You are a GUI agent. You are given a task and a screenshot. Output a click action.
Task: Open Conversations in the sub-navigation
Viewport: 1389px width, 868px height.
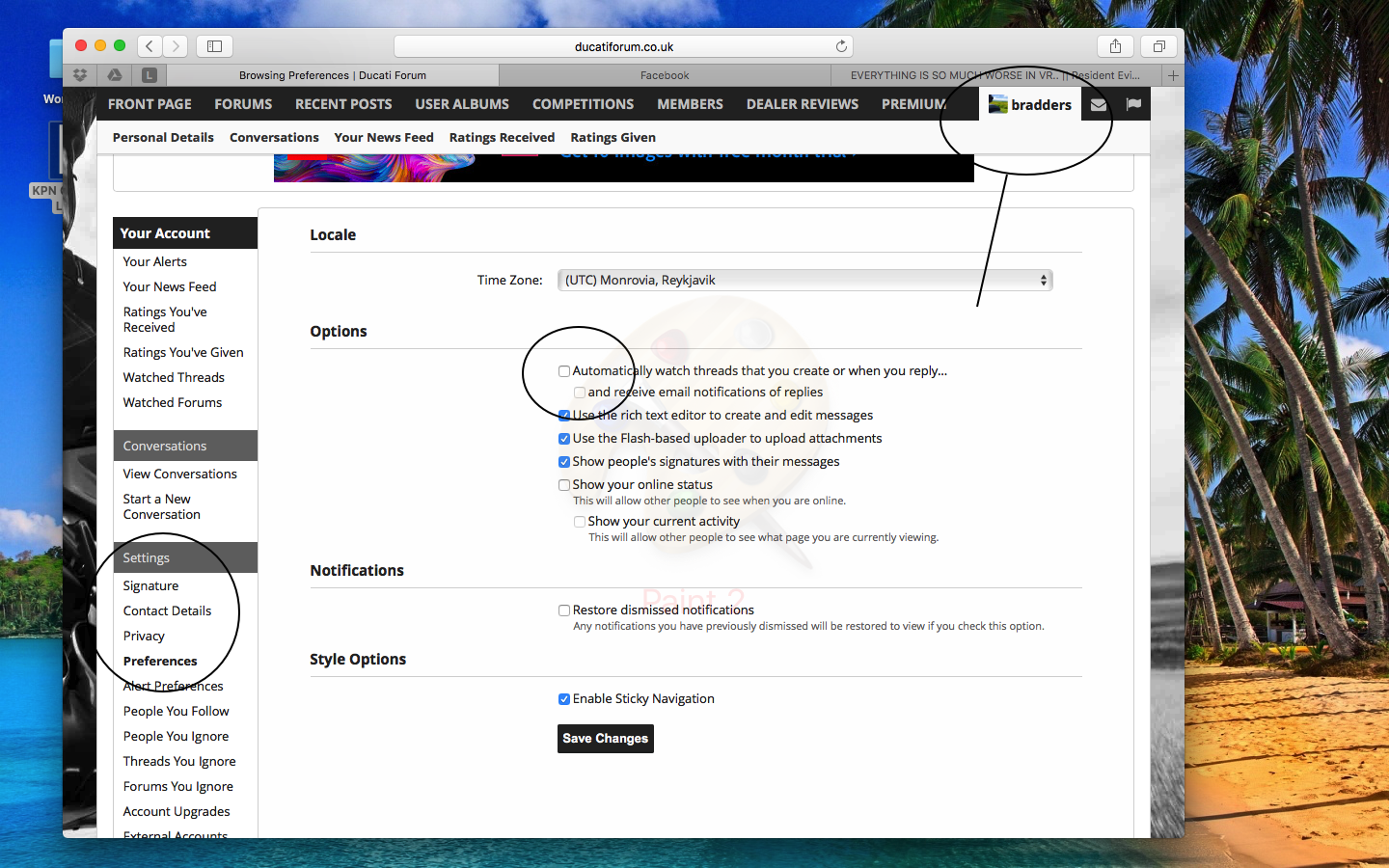[x=274, y=137]
